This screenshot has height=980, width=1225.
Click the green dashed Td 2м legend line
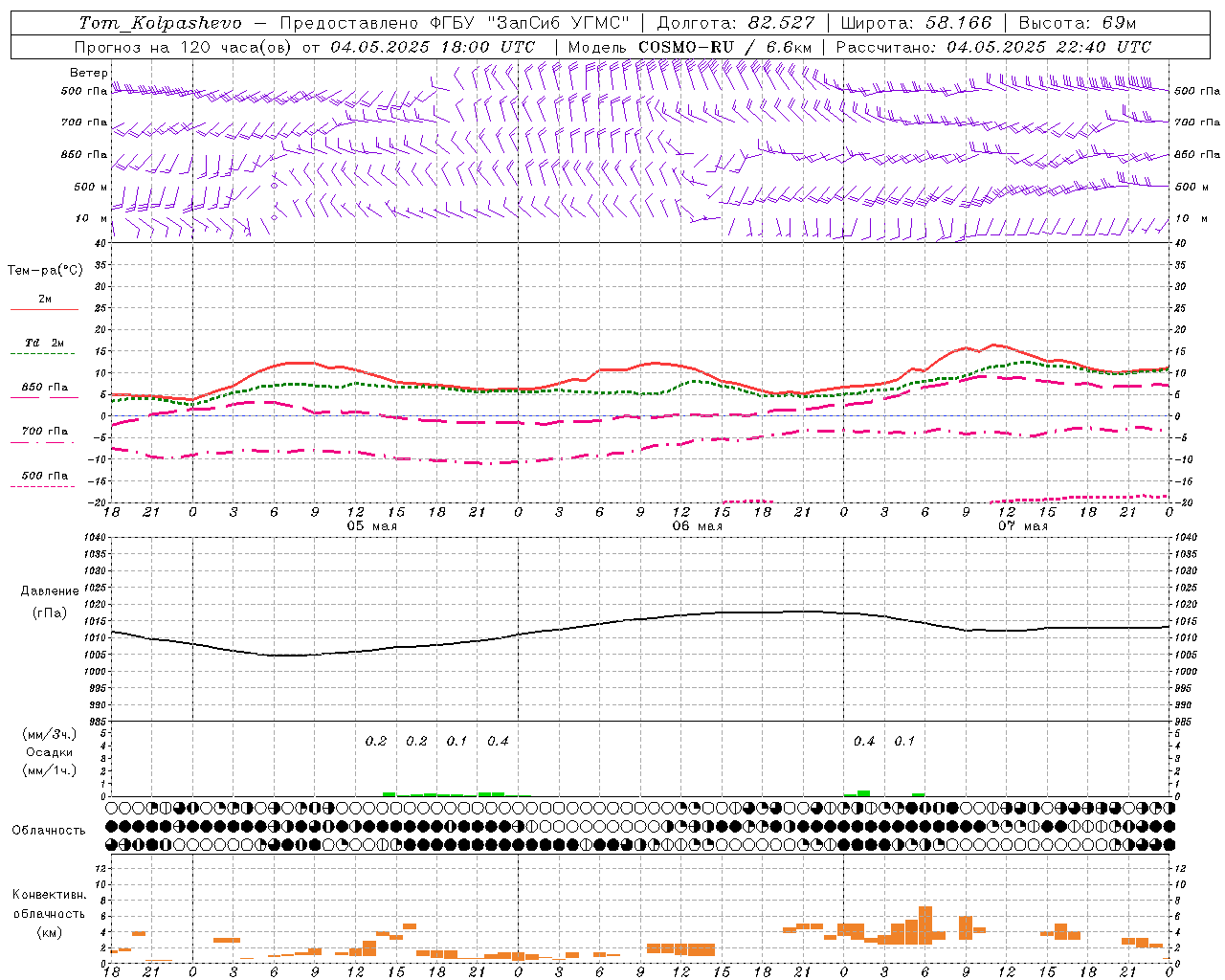pos(44,353)
